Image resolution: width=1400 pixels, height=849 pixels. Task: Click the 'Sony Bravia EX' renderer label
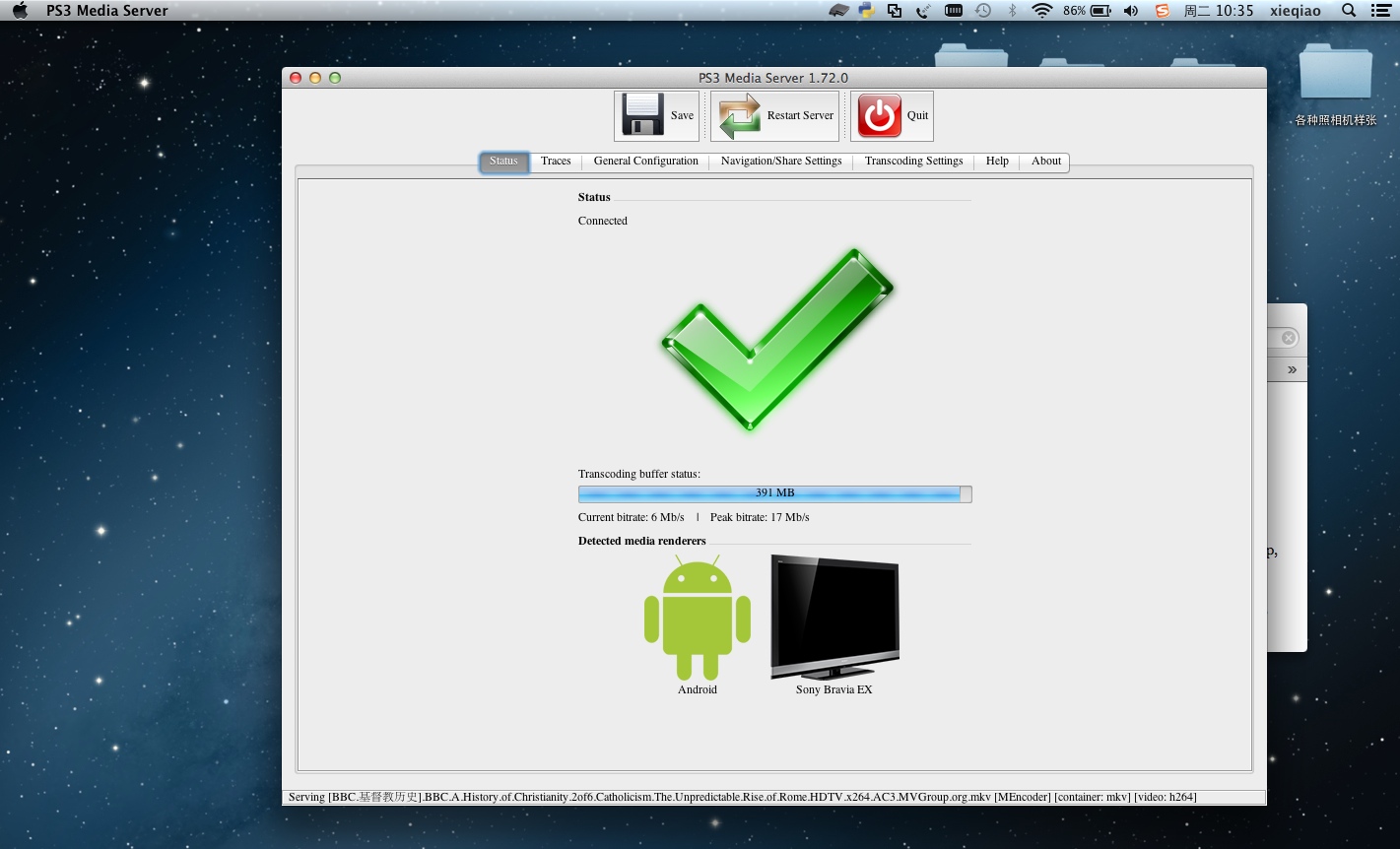click(834, 689)
